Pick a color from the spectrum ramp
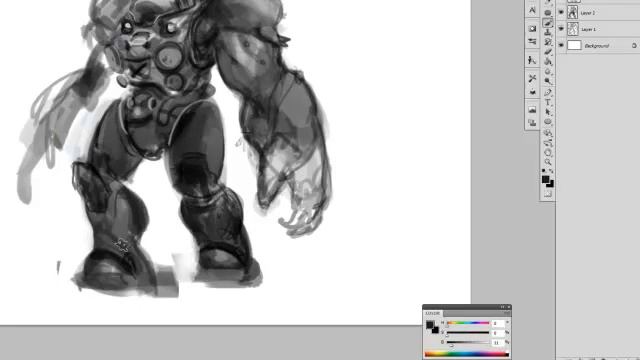 pyautogui.click(x=467, y=354)
